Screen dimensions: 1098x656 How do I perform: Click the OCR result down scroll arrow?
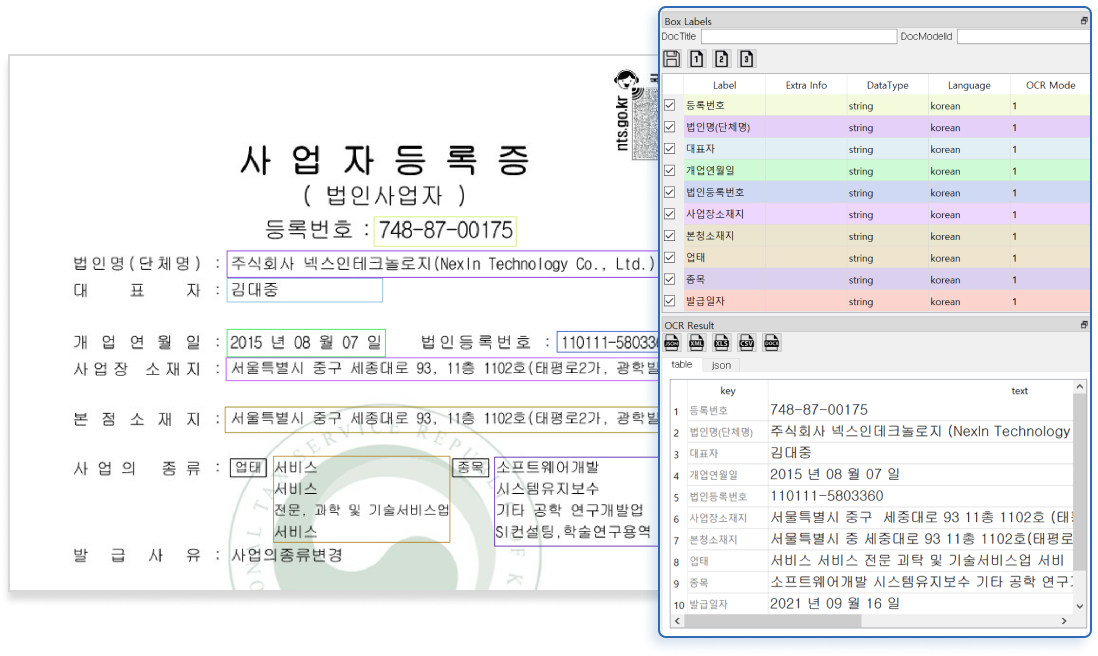[1079, 606]
